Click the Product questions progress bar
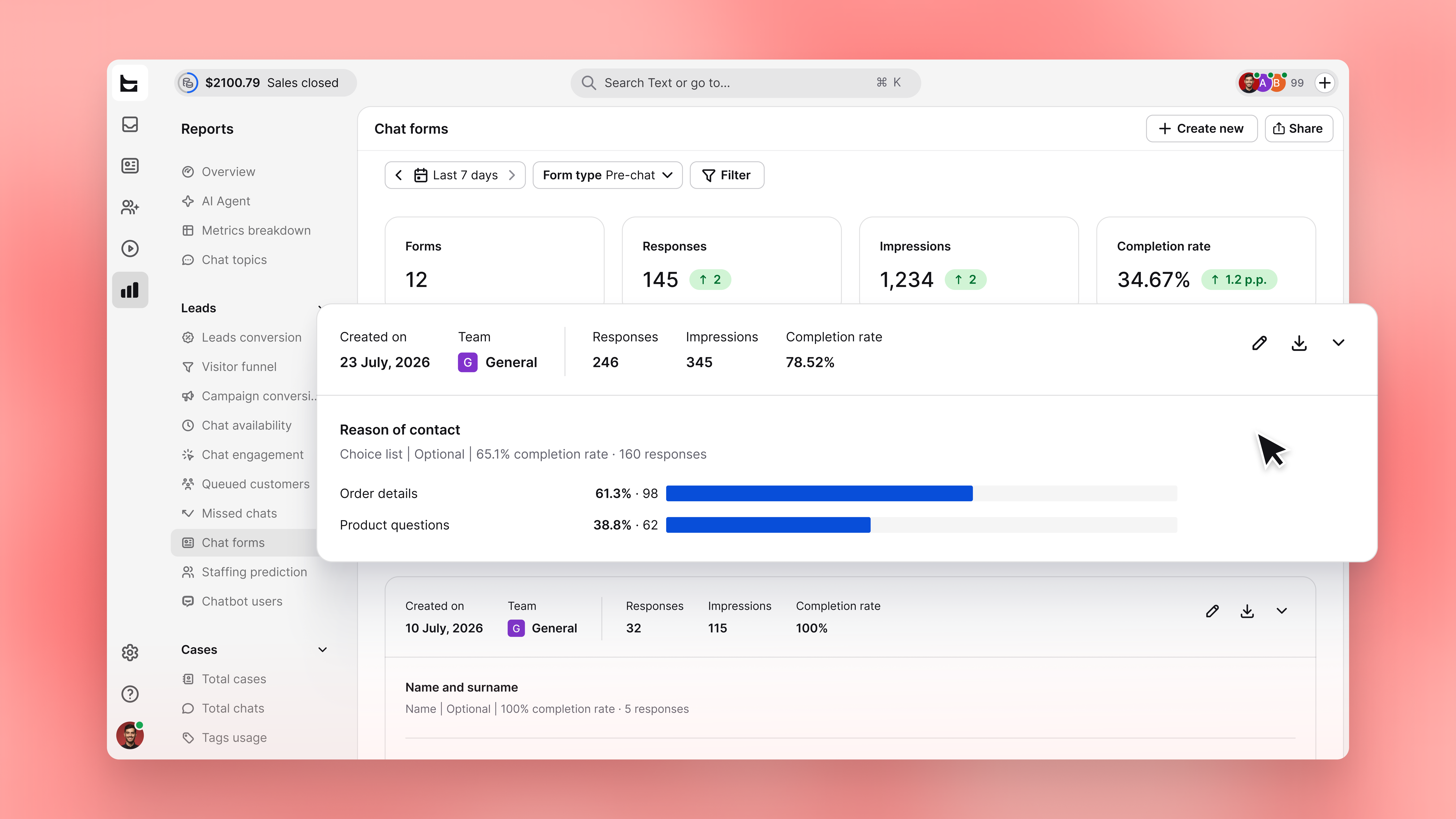 point(921,525)
